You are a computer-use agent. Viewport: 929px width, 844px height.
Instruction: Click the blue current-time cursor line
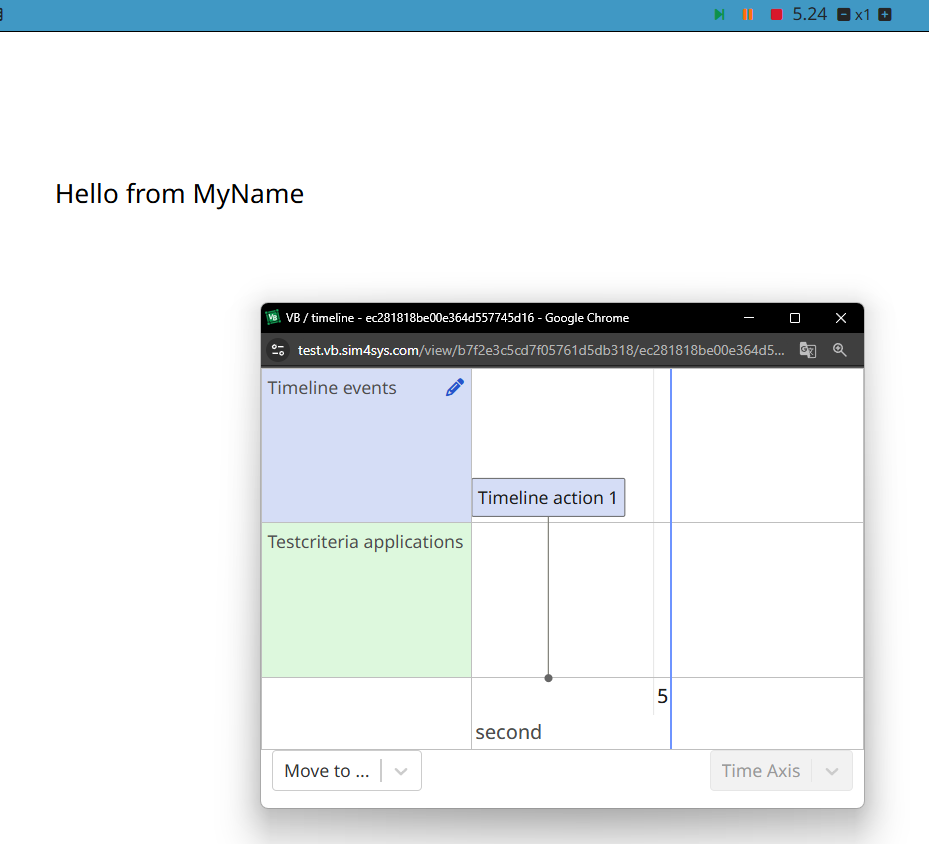coord(671,557)
